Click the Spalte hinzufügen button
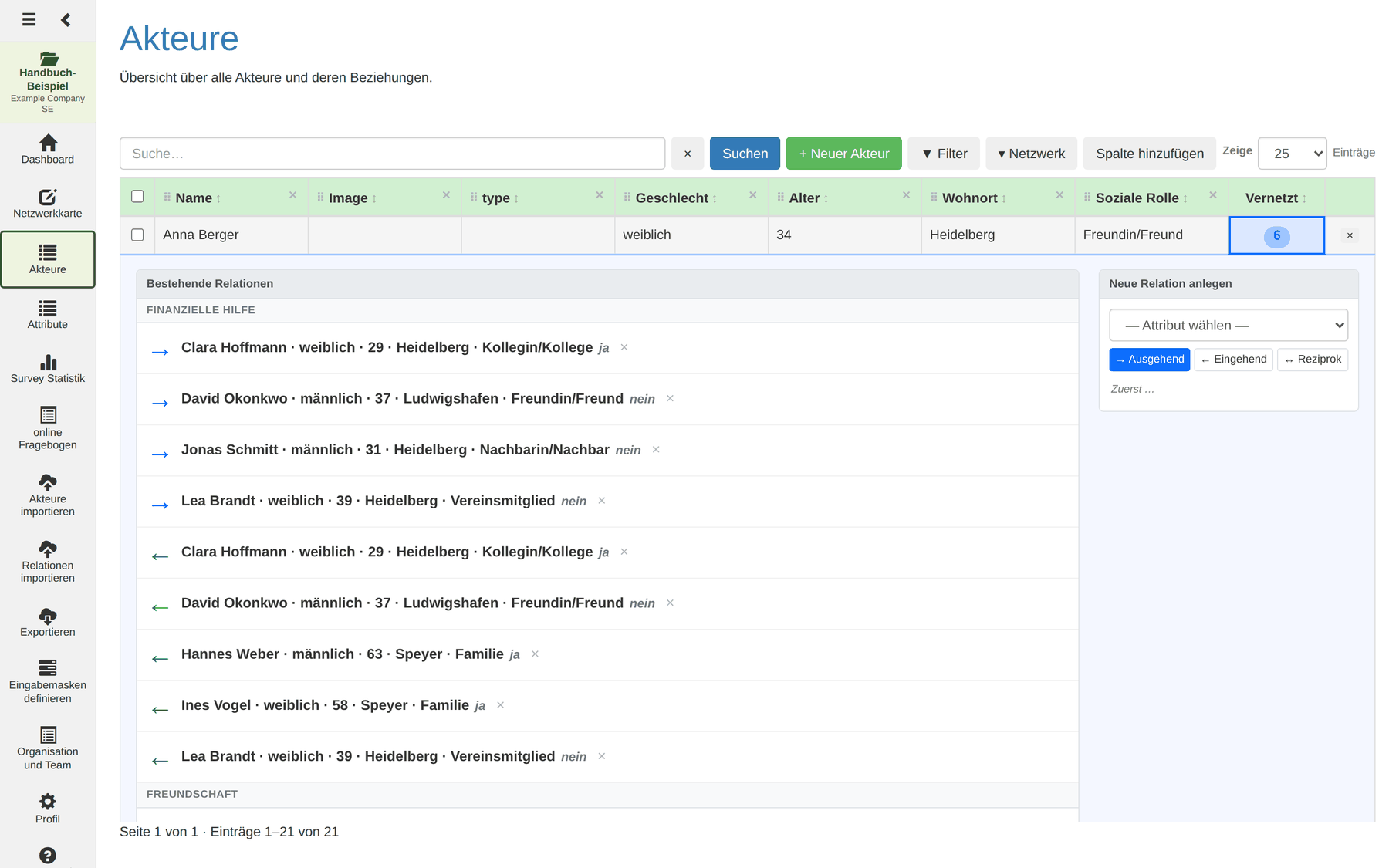The height and width of the screenshot is (868, 1389). point(1150,154)
